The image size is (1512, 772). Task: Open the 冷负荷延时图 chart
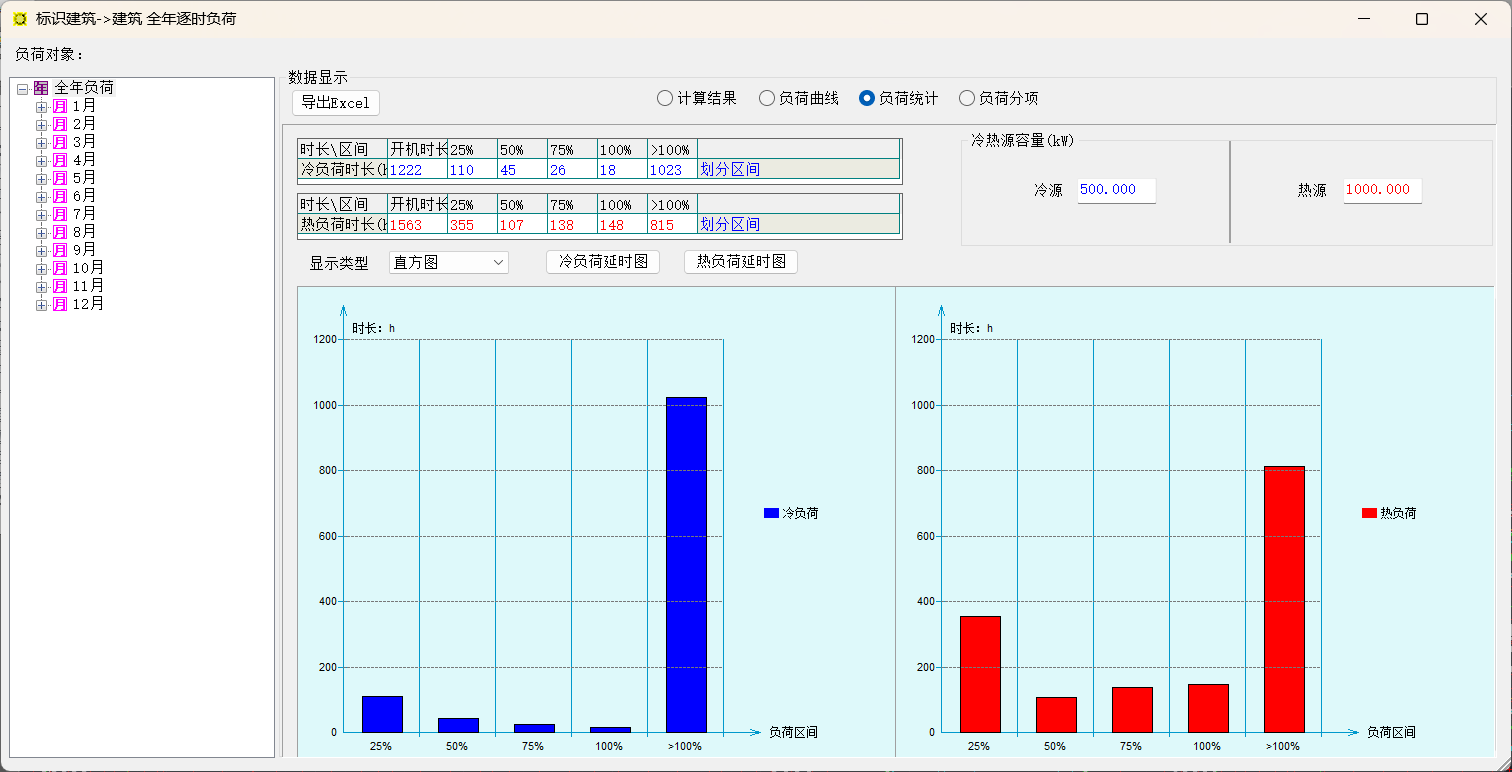point(603,262)
